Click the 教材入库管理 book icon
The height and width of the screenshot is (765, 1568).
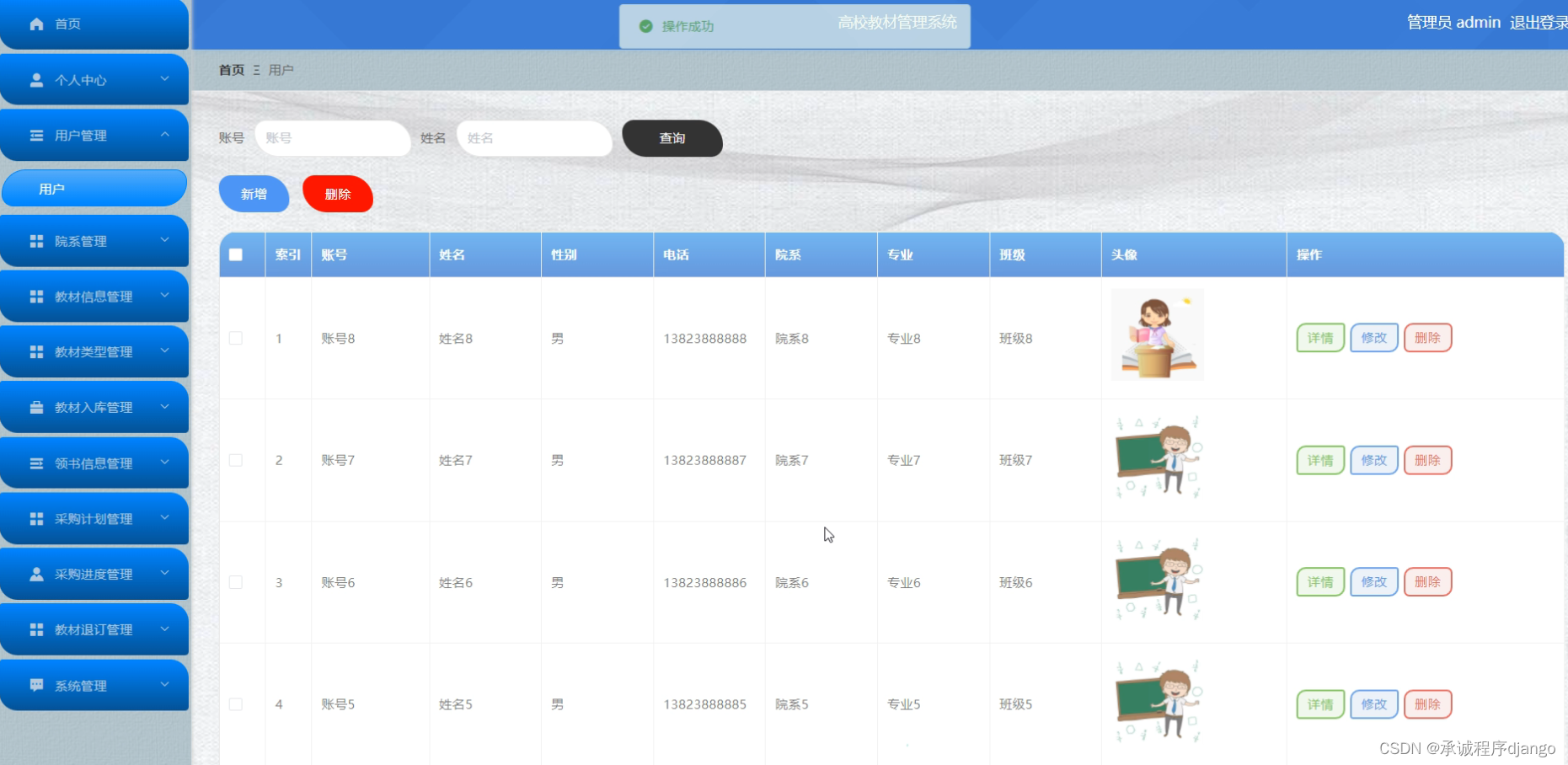[36, 407]
